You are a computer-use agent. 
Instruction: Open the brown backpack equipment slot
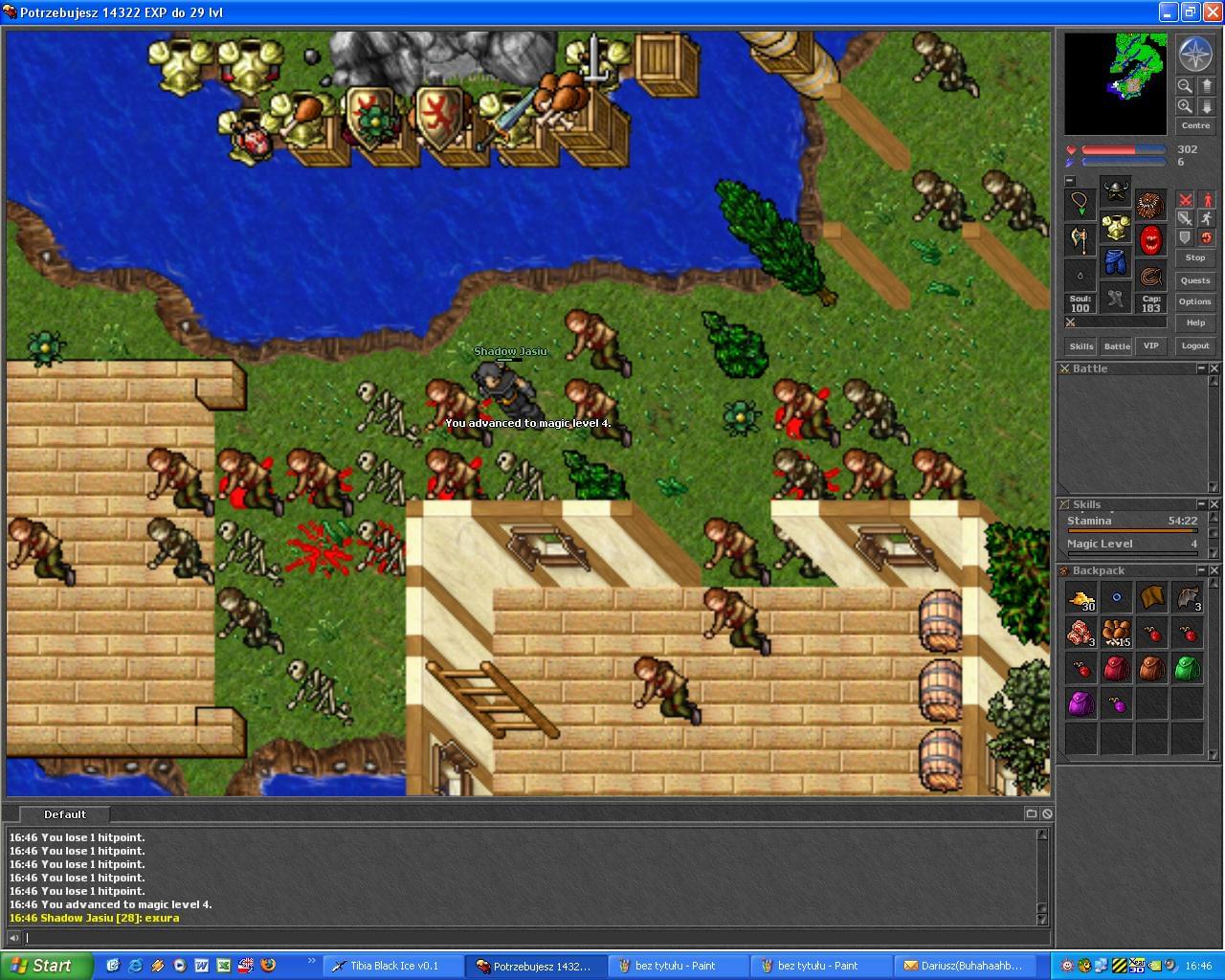click(1151, 203)
